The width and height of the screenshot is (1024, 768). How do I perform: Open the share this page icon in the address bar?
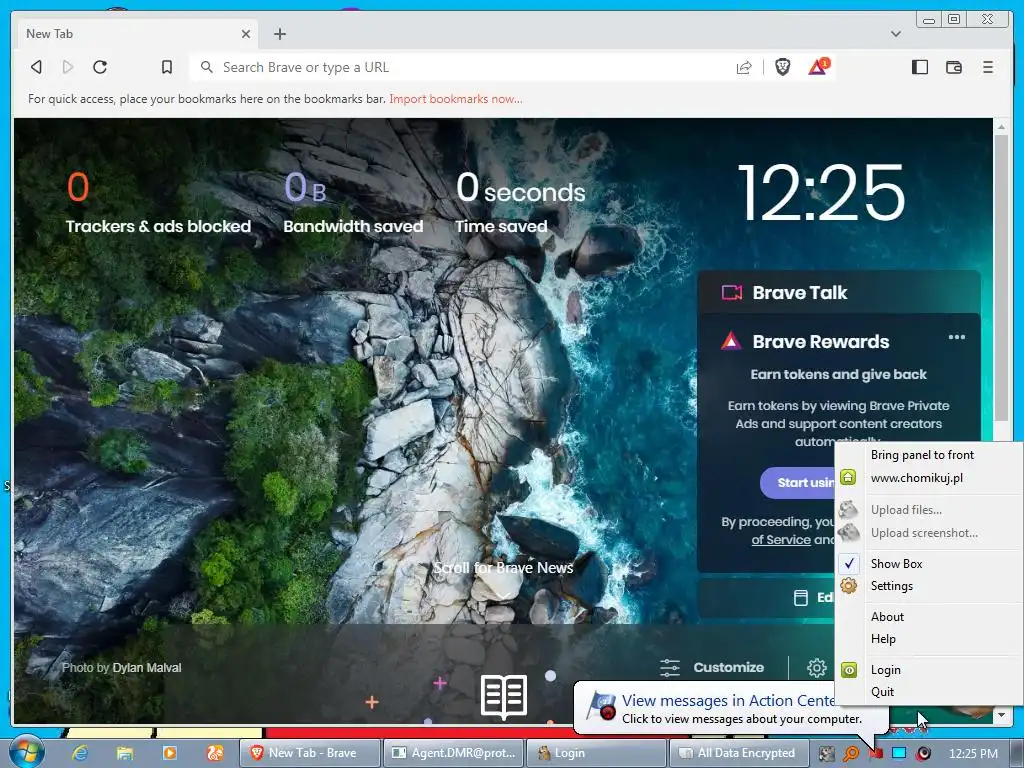[x=744, y=67]
